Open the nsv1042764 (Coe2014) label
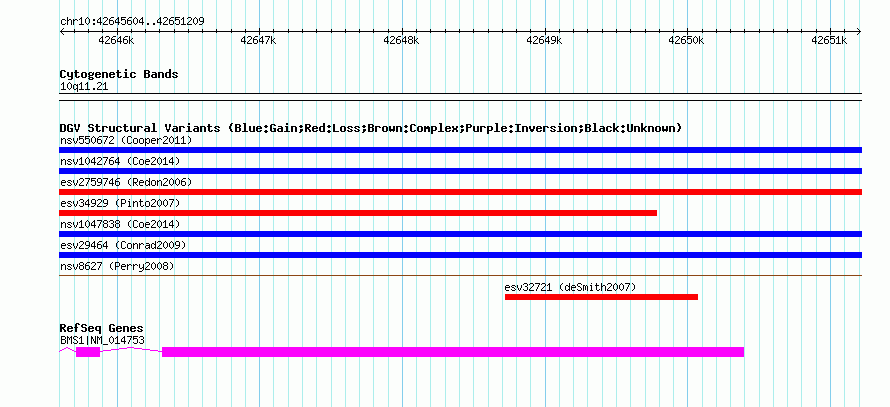The image size is (890, 407). point(120,161)
